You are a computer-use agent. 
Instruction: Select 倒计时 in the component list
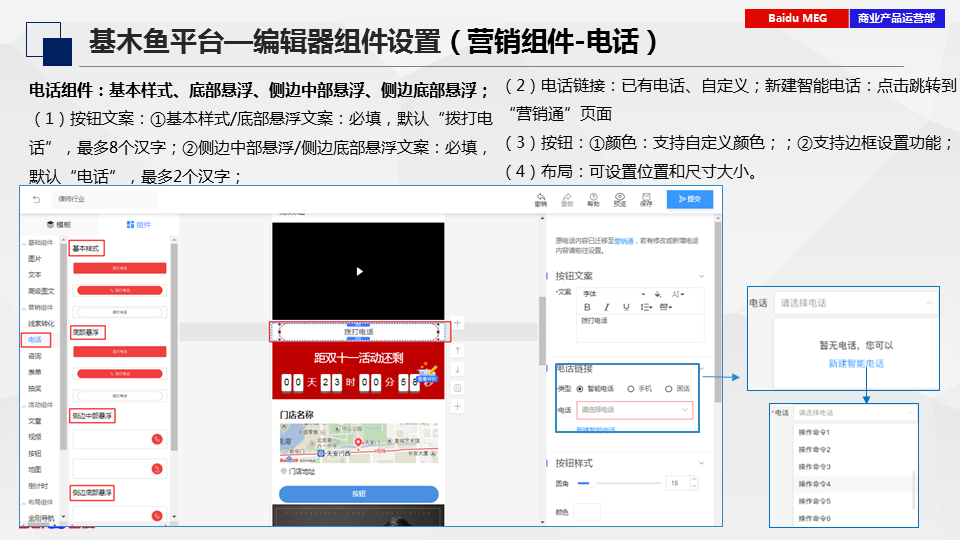coord(38,486)
